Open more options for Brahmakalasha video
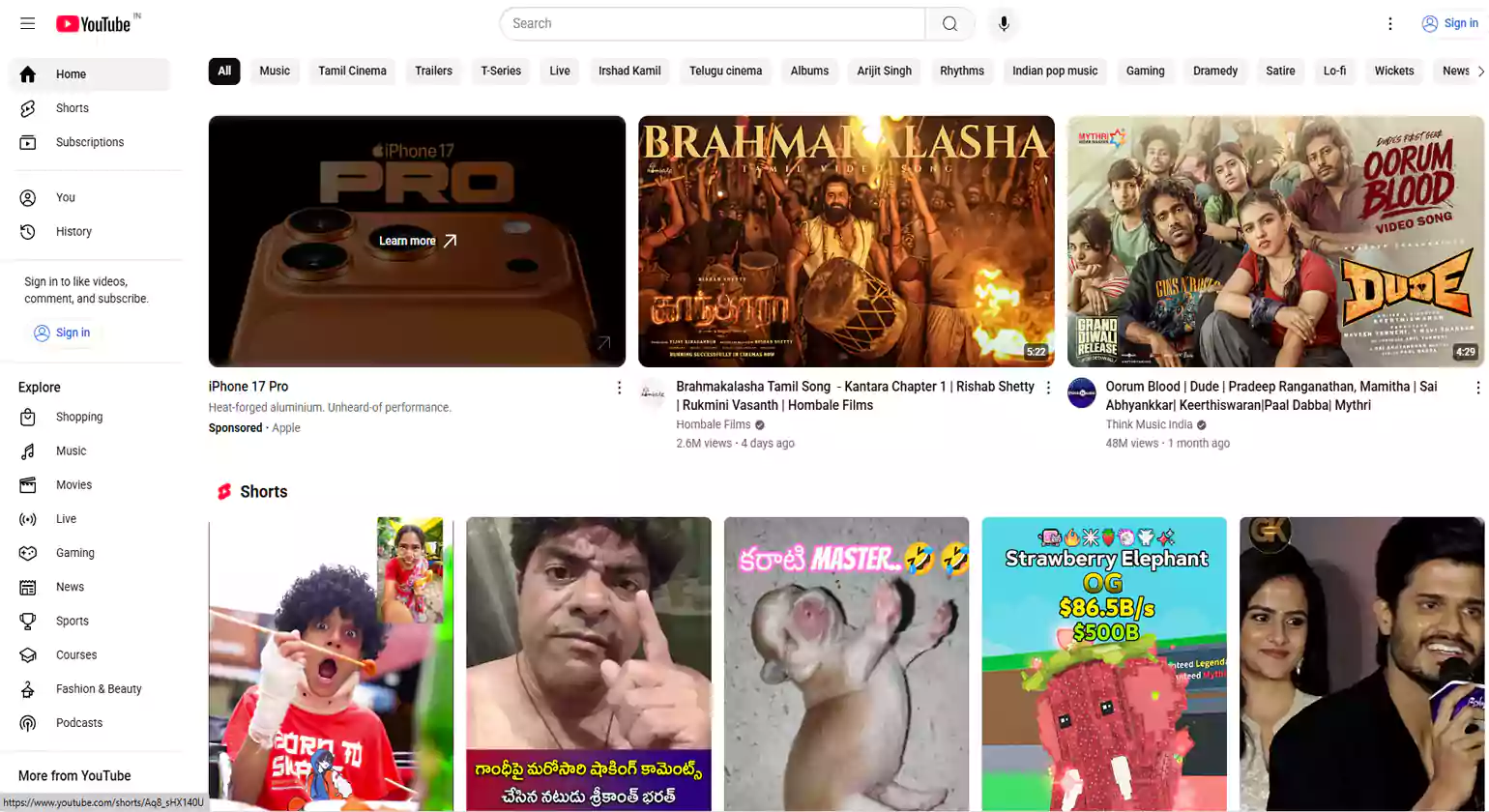The width and height of the screenshot is (1489, 812). pyautogui.click(x=1048, y=388)
